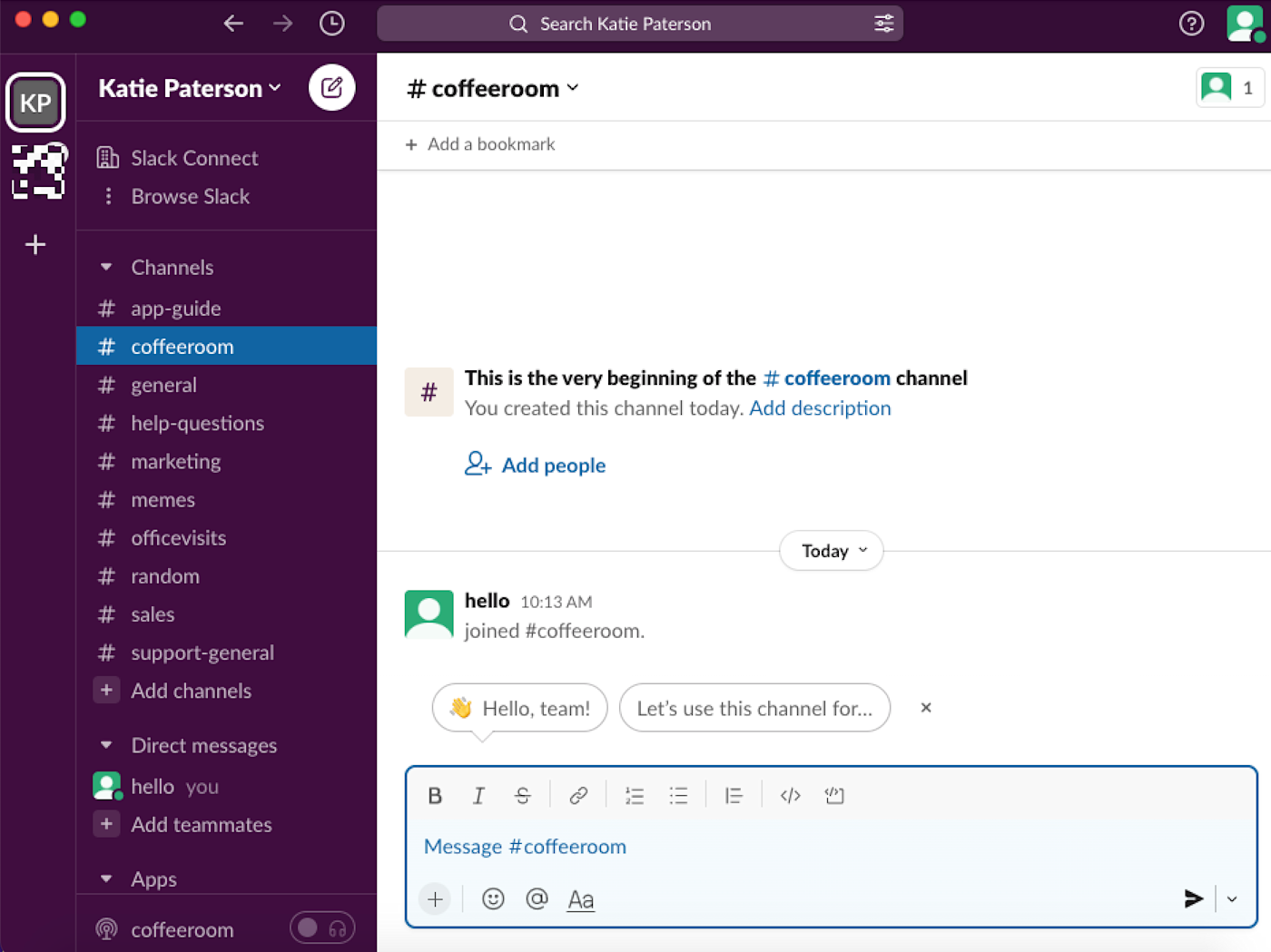This screenshot has height=952, width=1271.
Task: Click the hello username on join message
Action: click(x=487, y=601)
